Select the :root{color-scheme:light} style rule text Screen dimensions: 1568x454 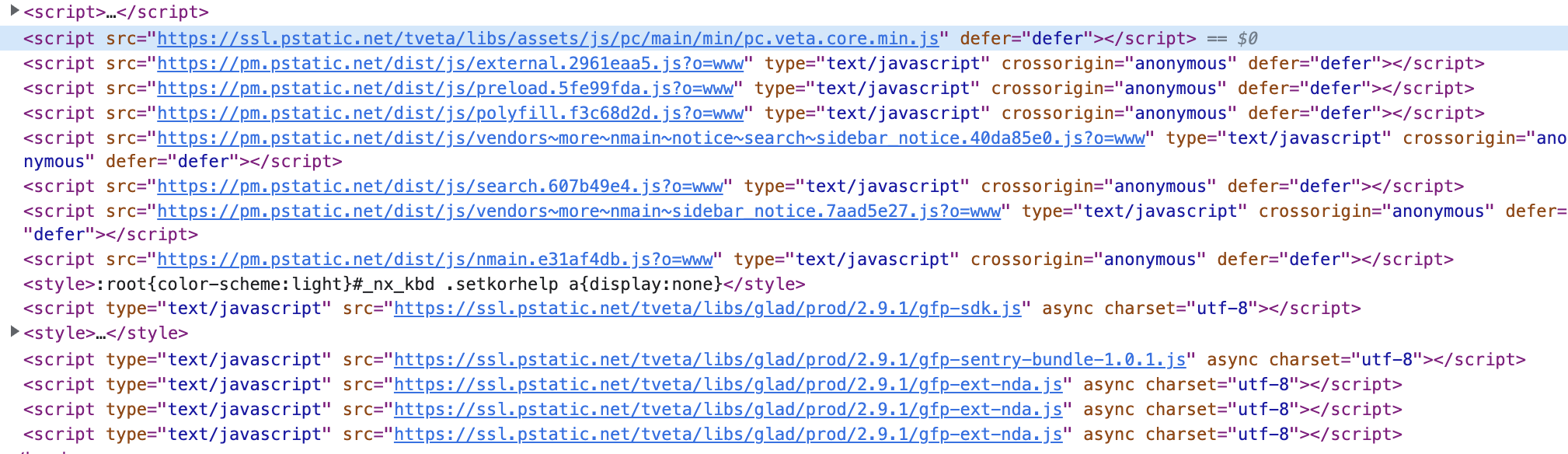coord(225,285)
